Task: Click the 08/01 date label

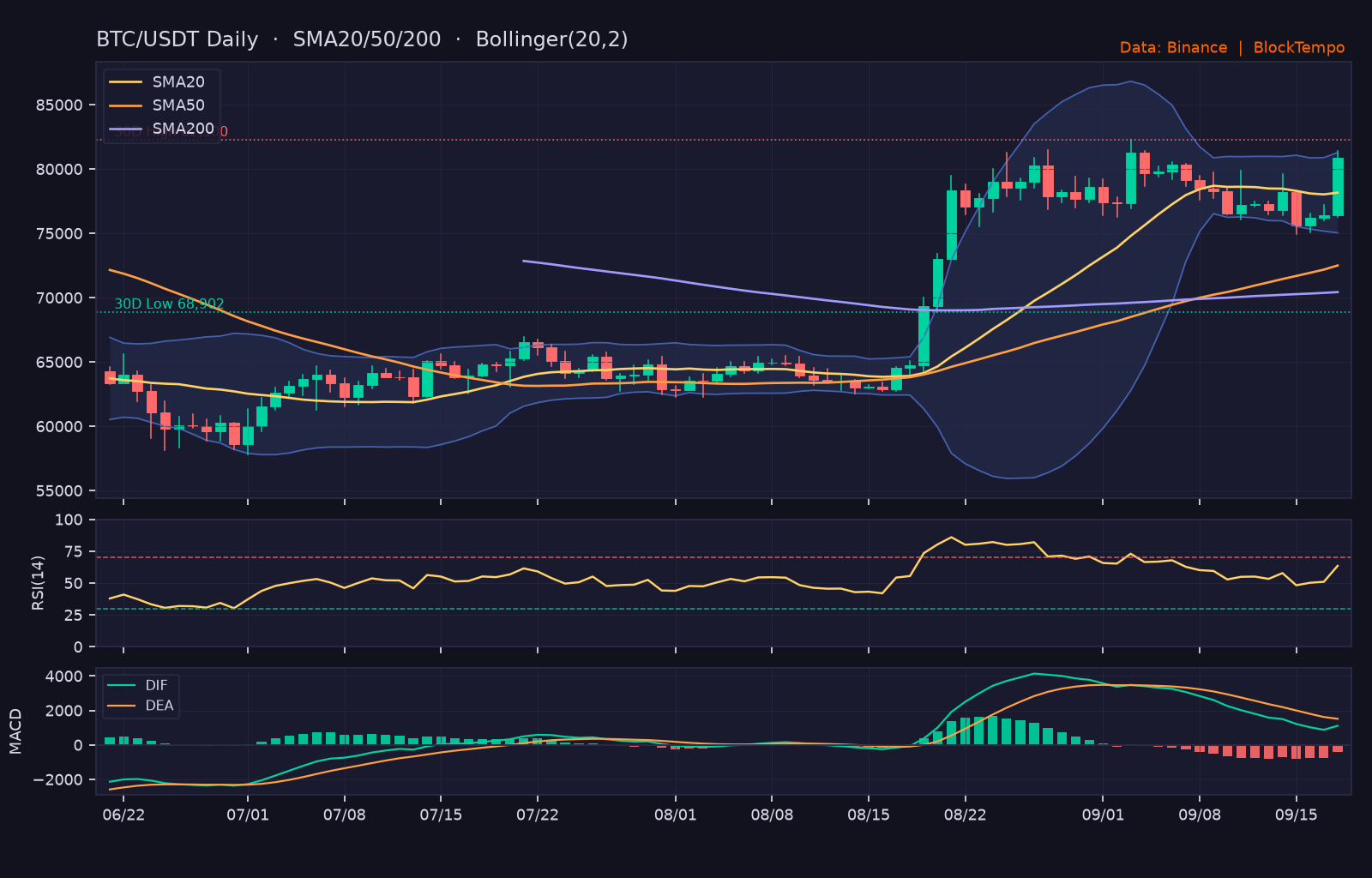Action: pyautogui.click(x=675, y=815)
